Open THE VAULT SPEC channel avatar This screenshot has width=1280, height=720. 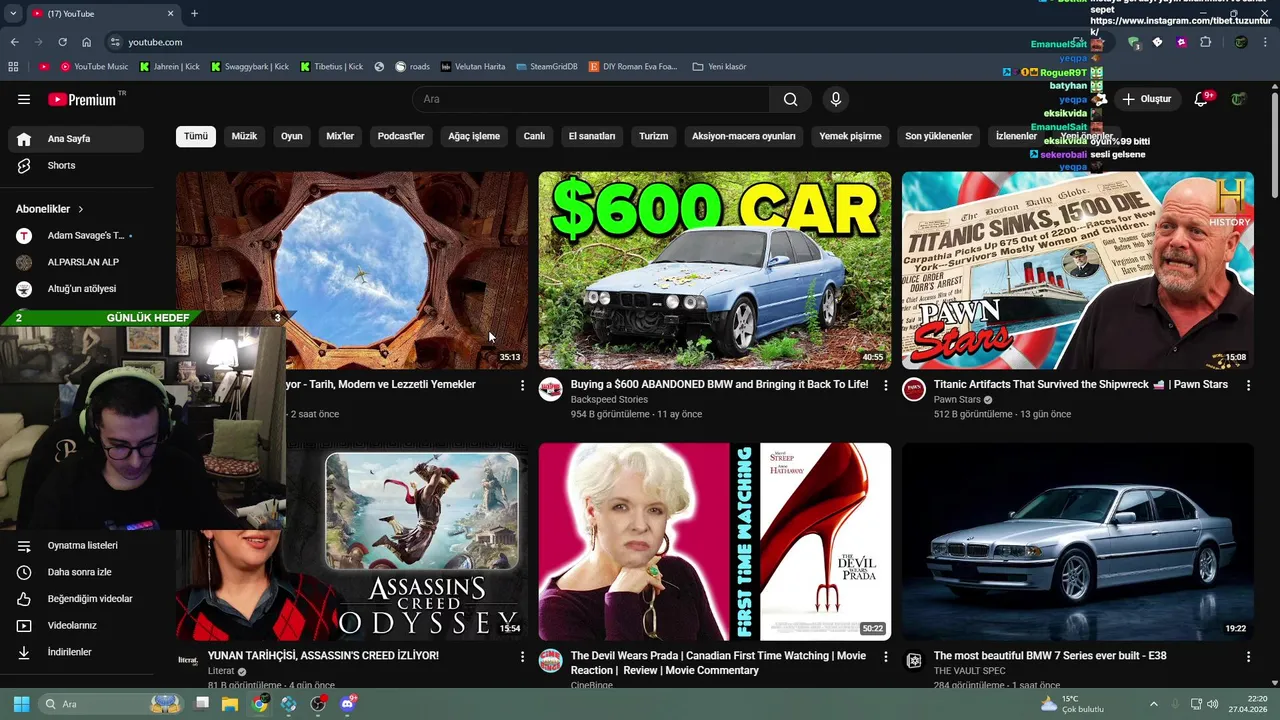point(914,661)
